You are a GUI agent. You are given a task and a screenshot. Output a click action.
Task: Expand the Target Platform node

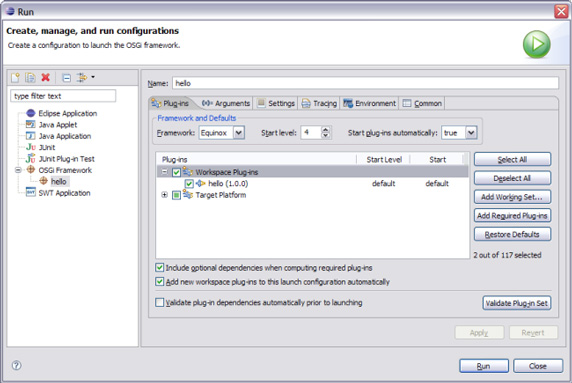point(165,195)
